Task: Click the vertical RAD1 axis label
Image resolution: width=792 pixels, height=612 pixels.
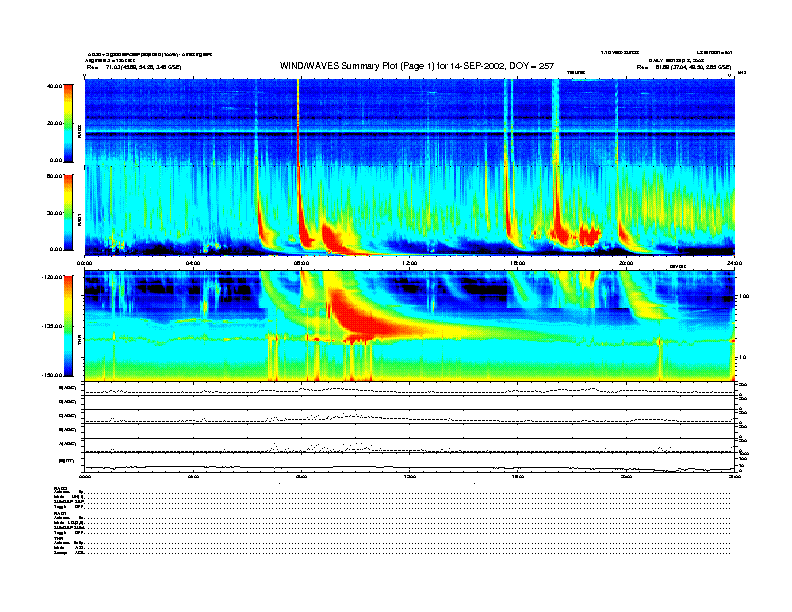Action: (x=79, y=220)
